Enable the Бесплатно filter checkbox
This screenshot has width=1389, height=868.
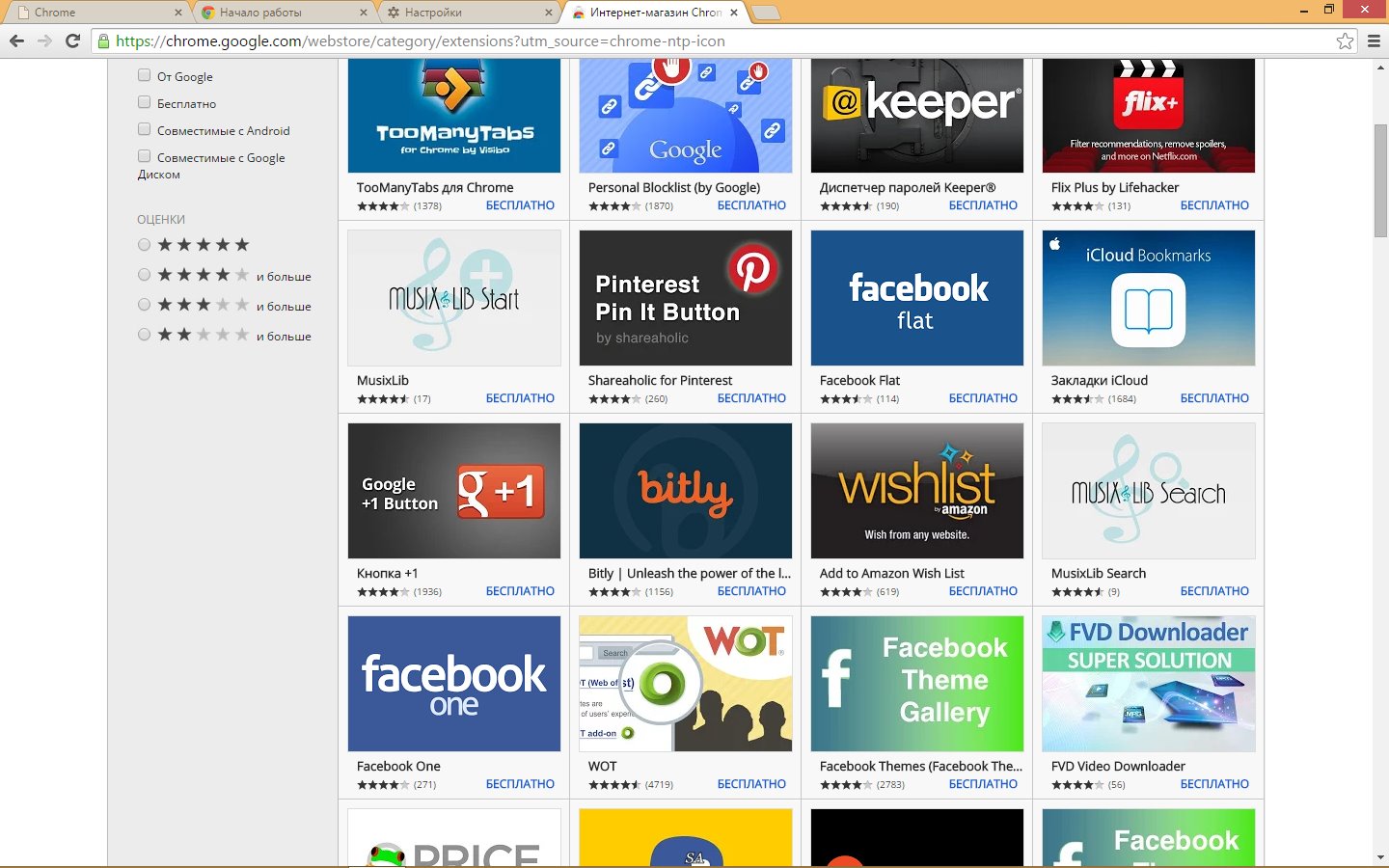pos(144,102)
